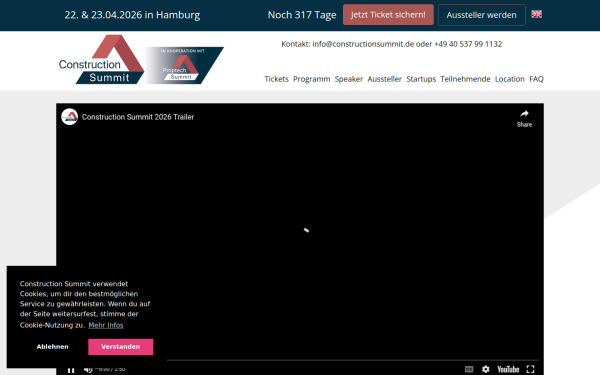Viewport: 600px width, 375px height.
Task: Open the Startups menu item
Action: pos(421,79)
